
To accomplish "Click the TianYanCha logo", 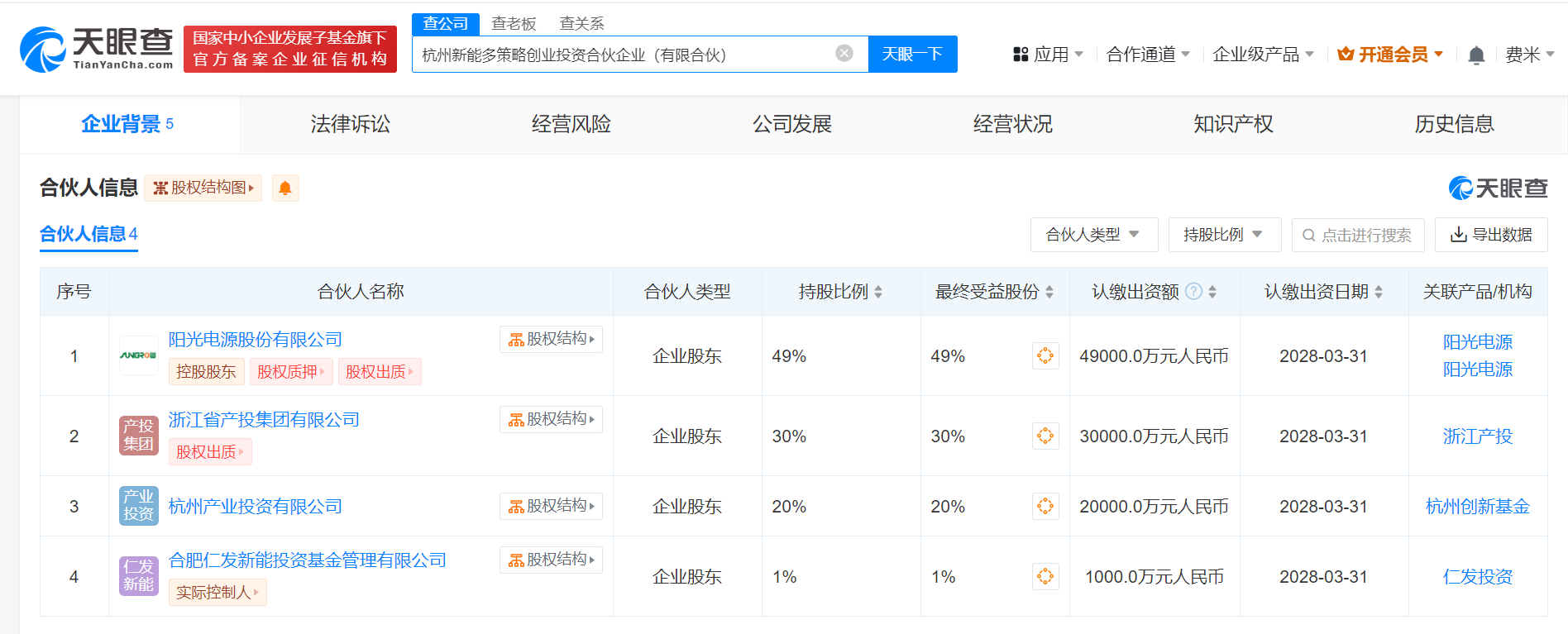I will click(97, 49).
